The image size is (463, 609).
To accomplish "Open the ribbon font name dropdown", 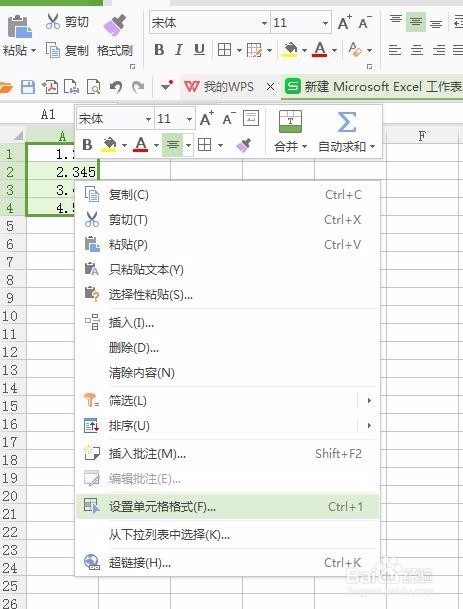I will 264,23.
